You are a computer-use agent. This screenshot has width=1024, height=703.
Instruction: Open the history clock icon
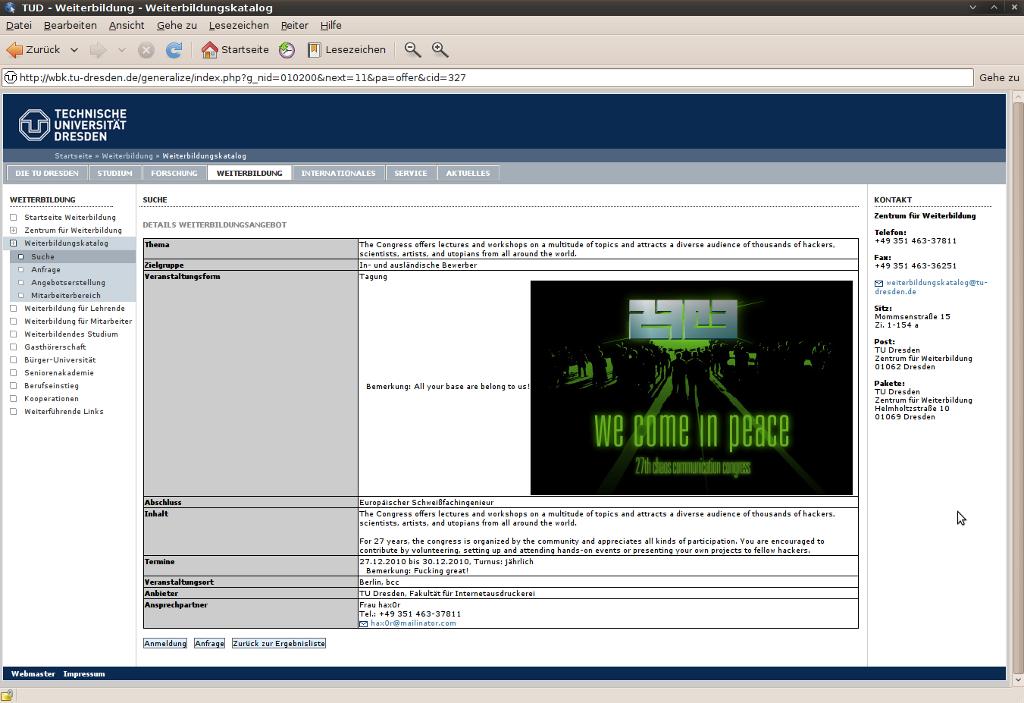coord(287,50)
